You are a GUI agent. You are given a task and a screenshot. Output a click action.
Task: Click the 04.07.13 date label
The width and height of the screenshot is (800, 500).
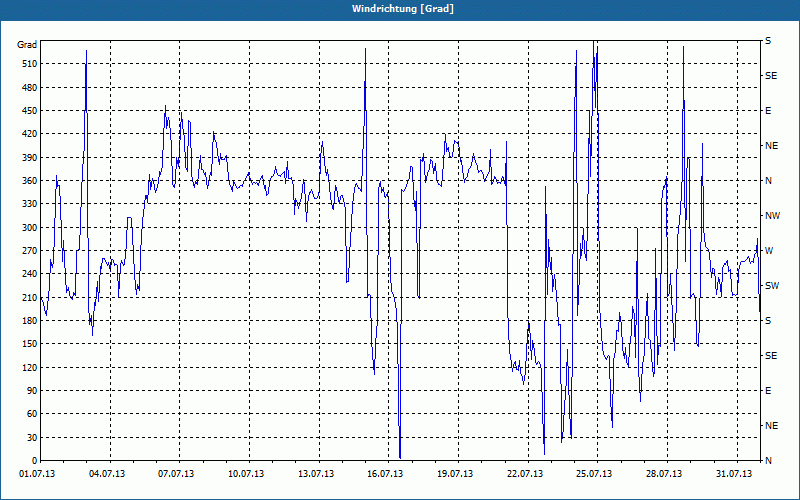(x=107, y=474)
